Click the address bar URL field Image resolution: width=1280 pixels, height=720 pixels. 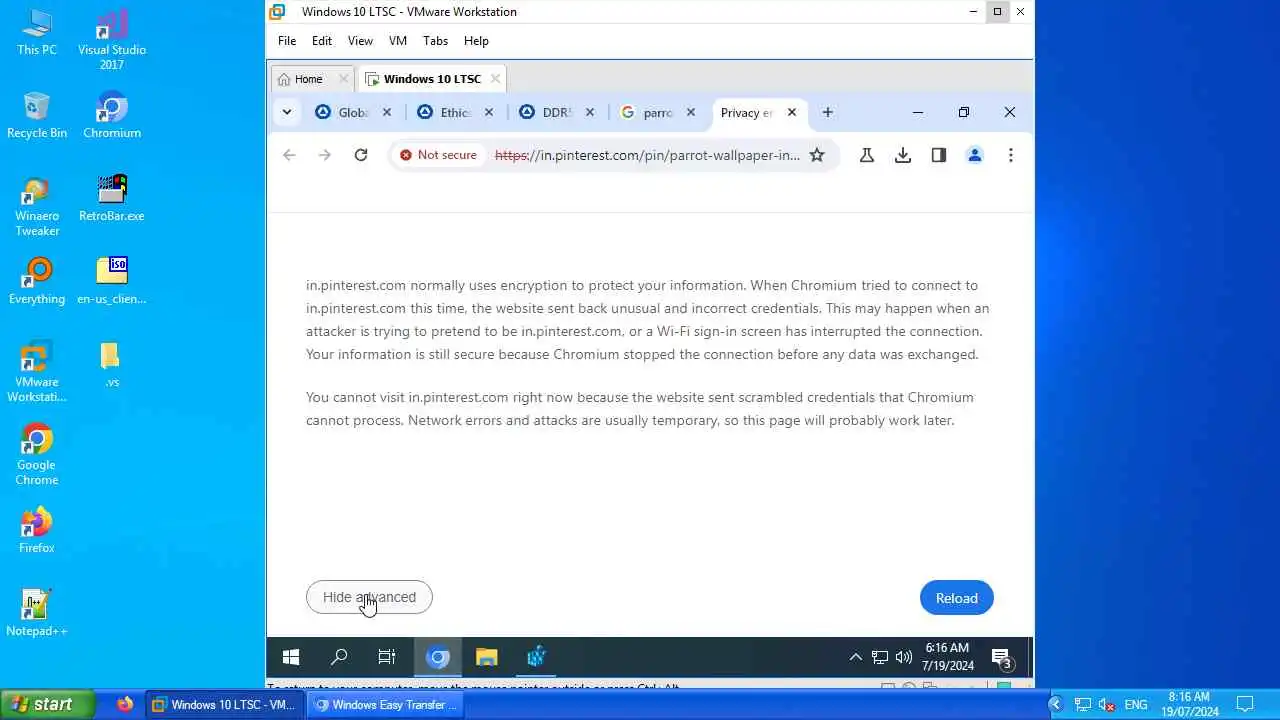[x=647, y=155]
